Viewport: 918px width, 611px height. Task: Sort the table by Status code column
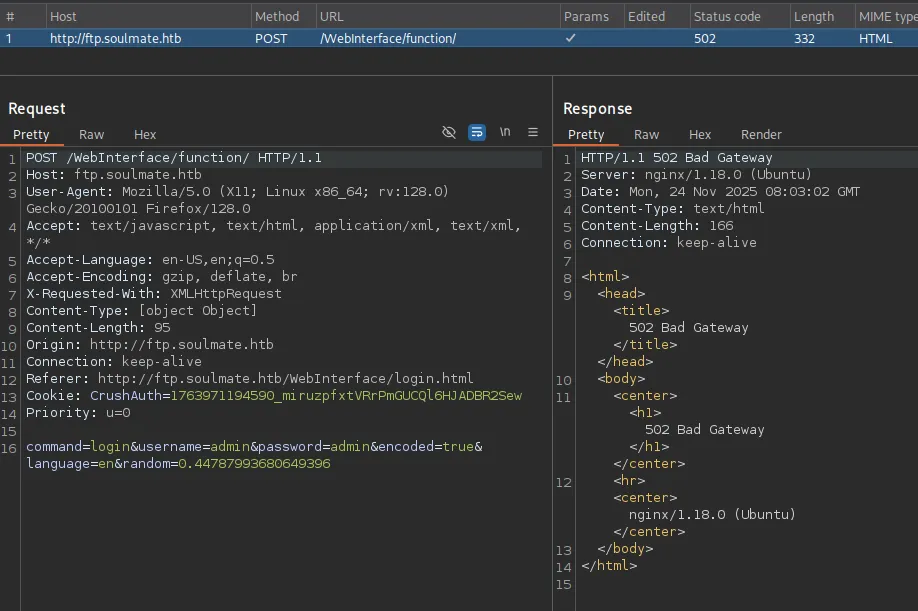[x=727, y=16]
